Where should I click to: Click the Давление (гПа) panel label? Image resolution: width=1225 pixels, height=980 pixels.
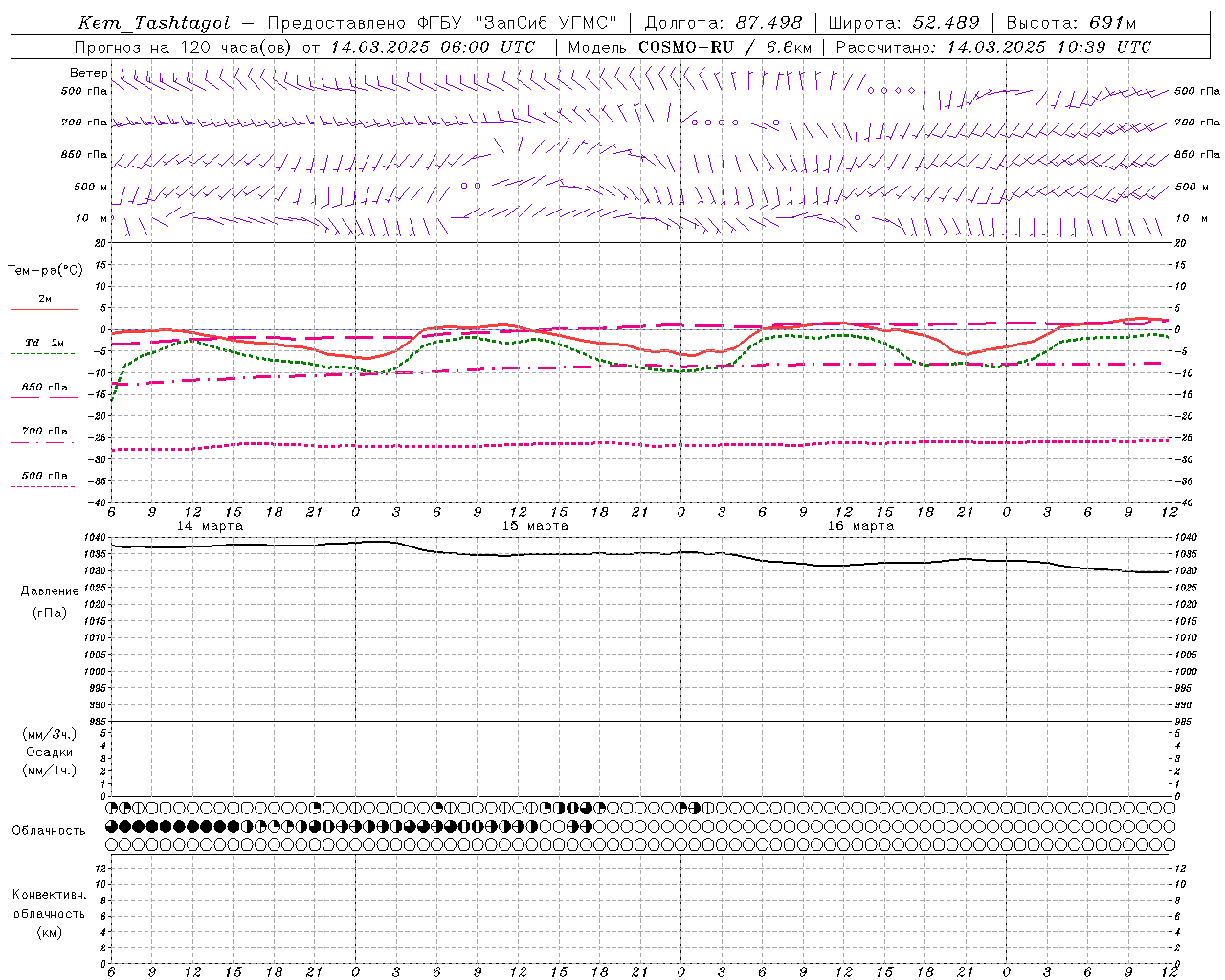pyautogui.click(x=50, y=602)
